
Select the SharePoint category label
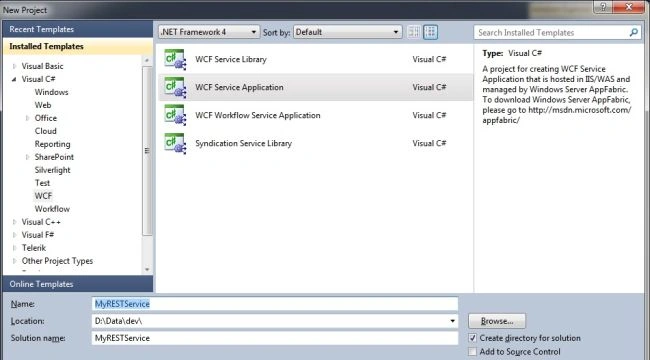click(54, 157)
